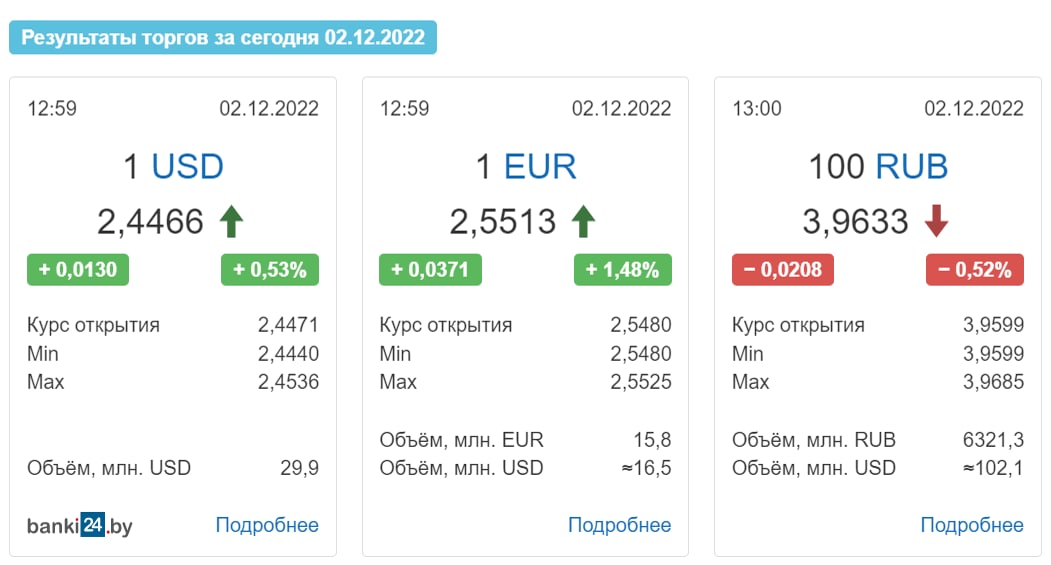Click the green up arrow beside EUR rate
Screen dimensions: 1051x565
tap(583, 221)
